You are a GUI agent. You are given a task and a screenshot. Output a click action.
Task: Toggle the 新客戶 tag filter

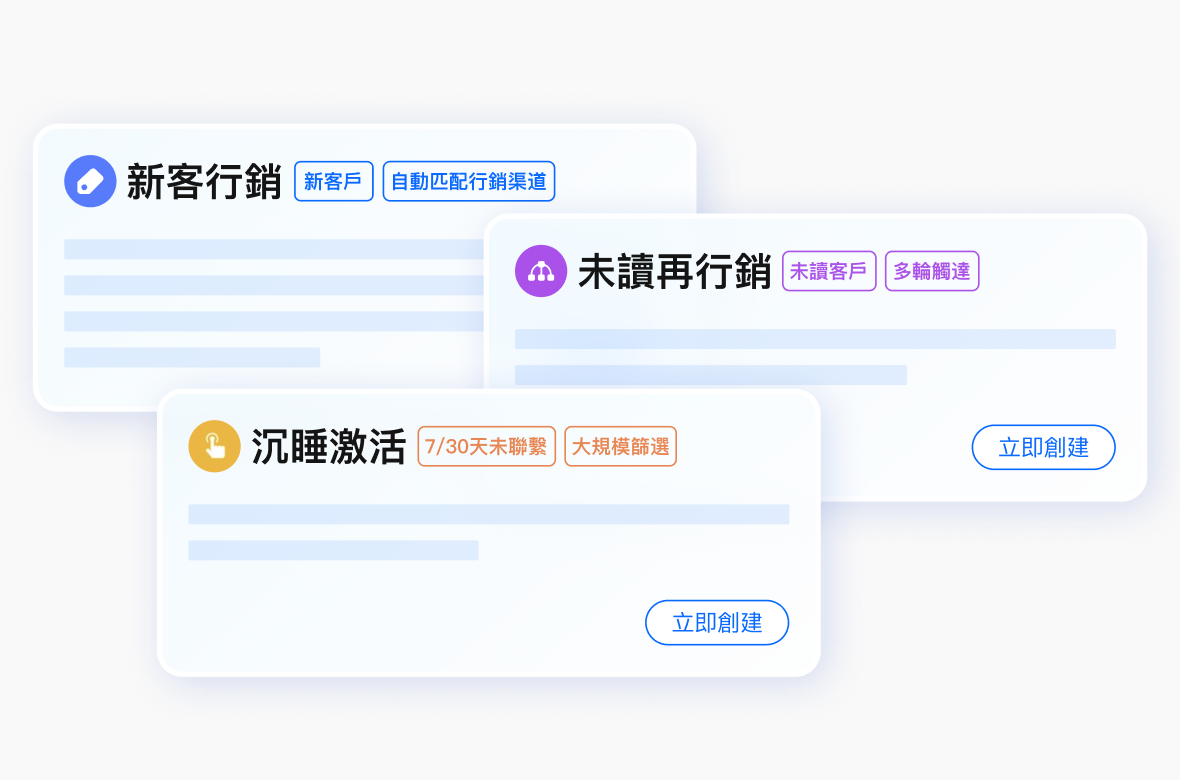point(333,181)
